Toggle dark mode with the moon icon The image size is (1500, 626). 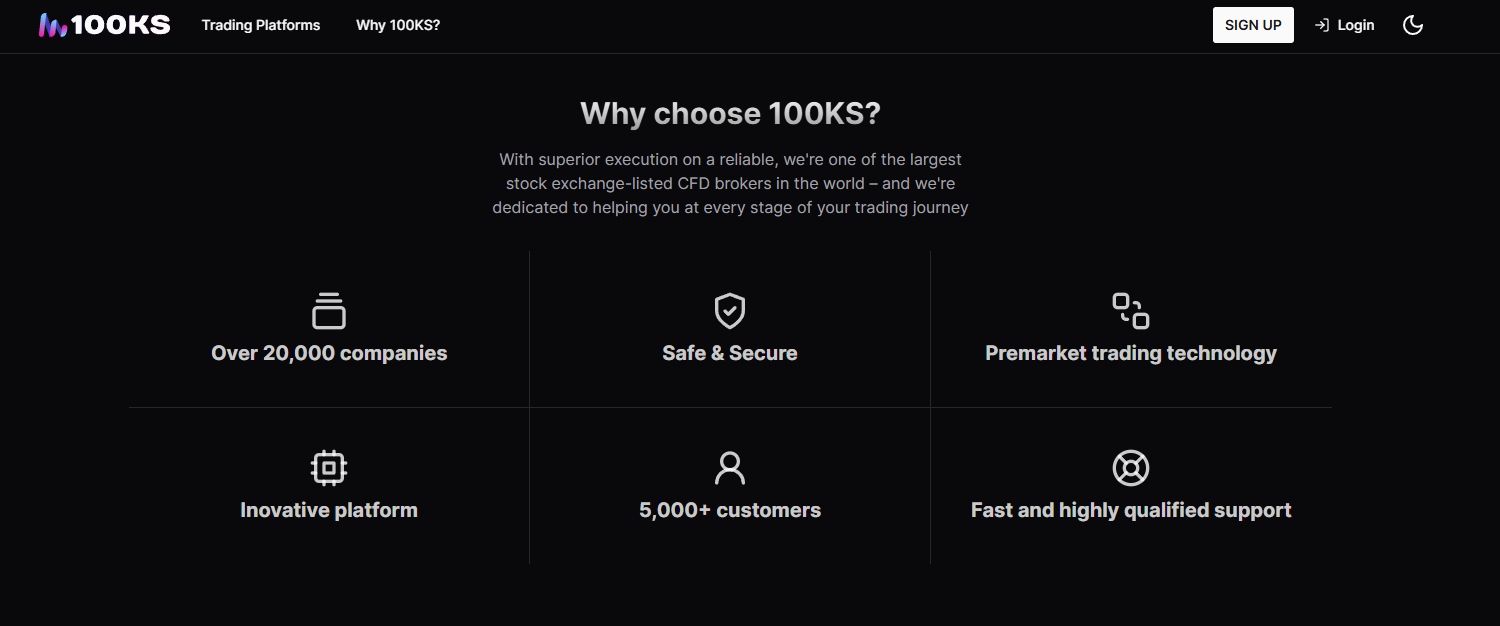pyautogui.click(x=1413, y=25)
